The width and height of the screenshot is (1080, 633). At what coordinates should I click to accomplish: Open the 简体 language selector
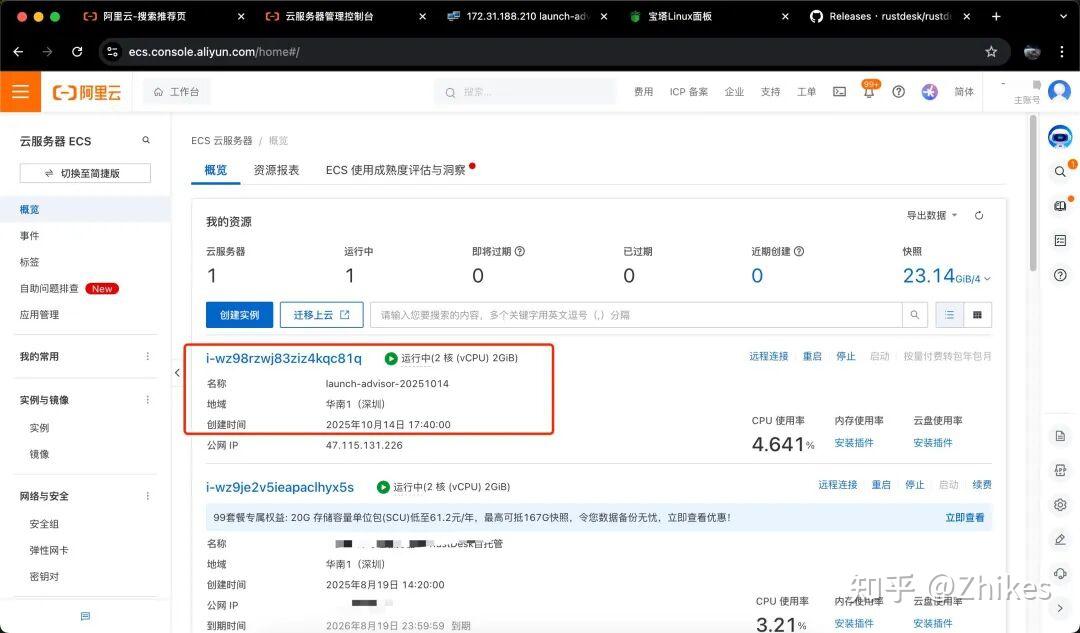tap(964, 92)
